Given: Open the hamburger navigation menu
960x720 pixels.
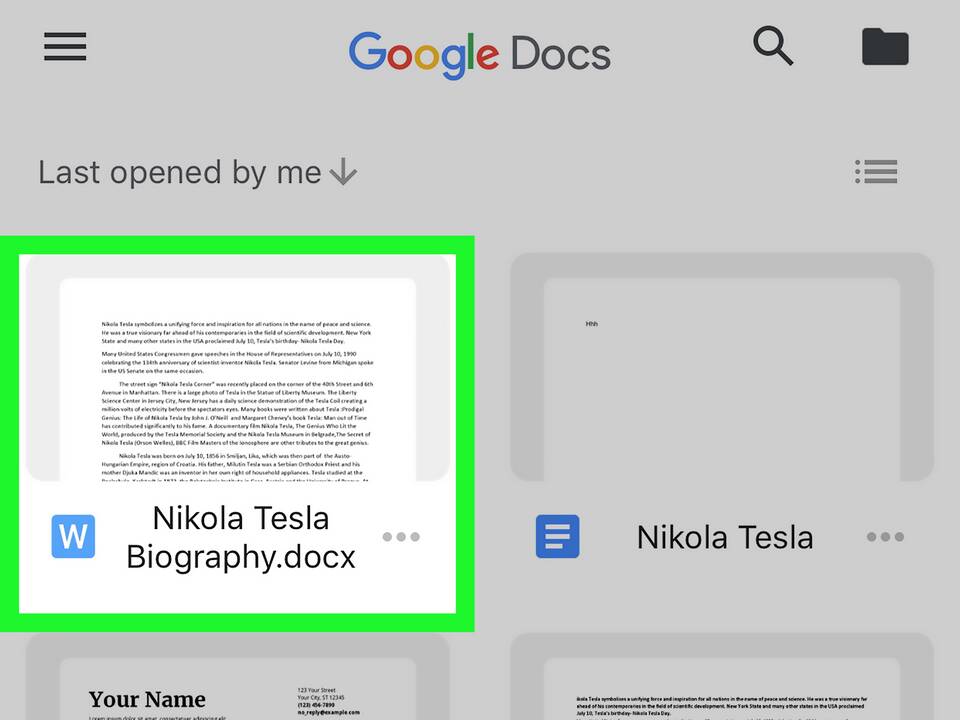Looking at the screenshot, I should pyautogui.click(x=65, y=47).
